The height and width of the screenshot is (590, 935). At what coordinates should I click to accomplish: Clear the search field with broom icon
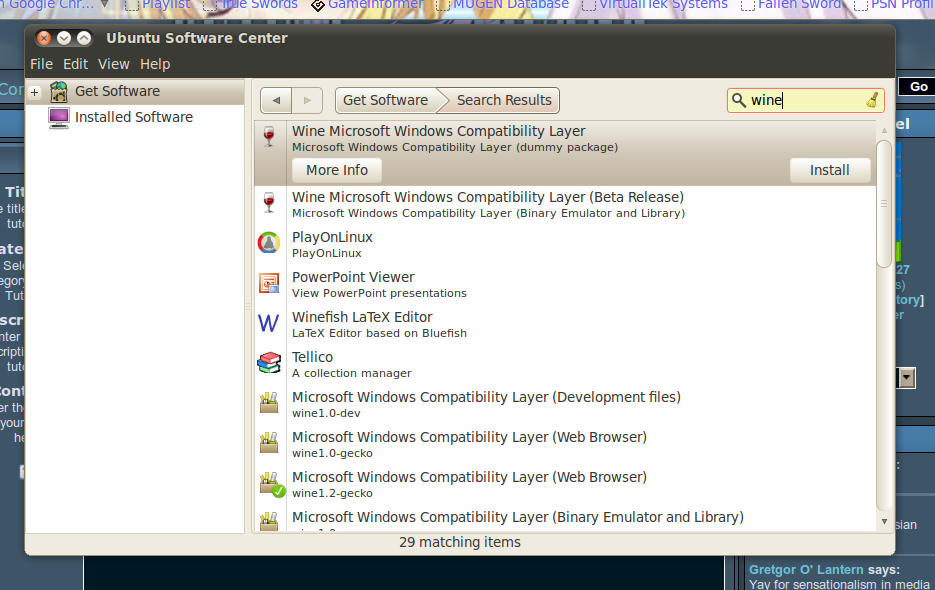pos(872,100)
